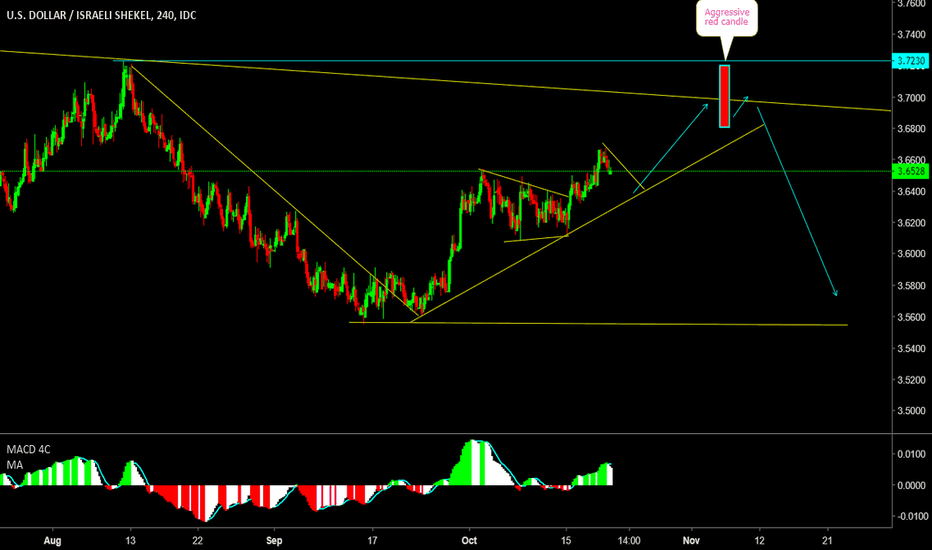
Task: Click 3.6800 on the price axis
Action: click(911, 129)
